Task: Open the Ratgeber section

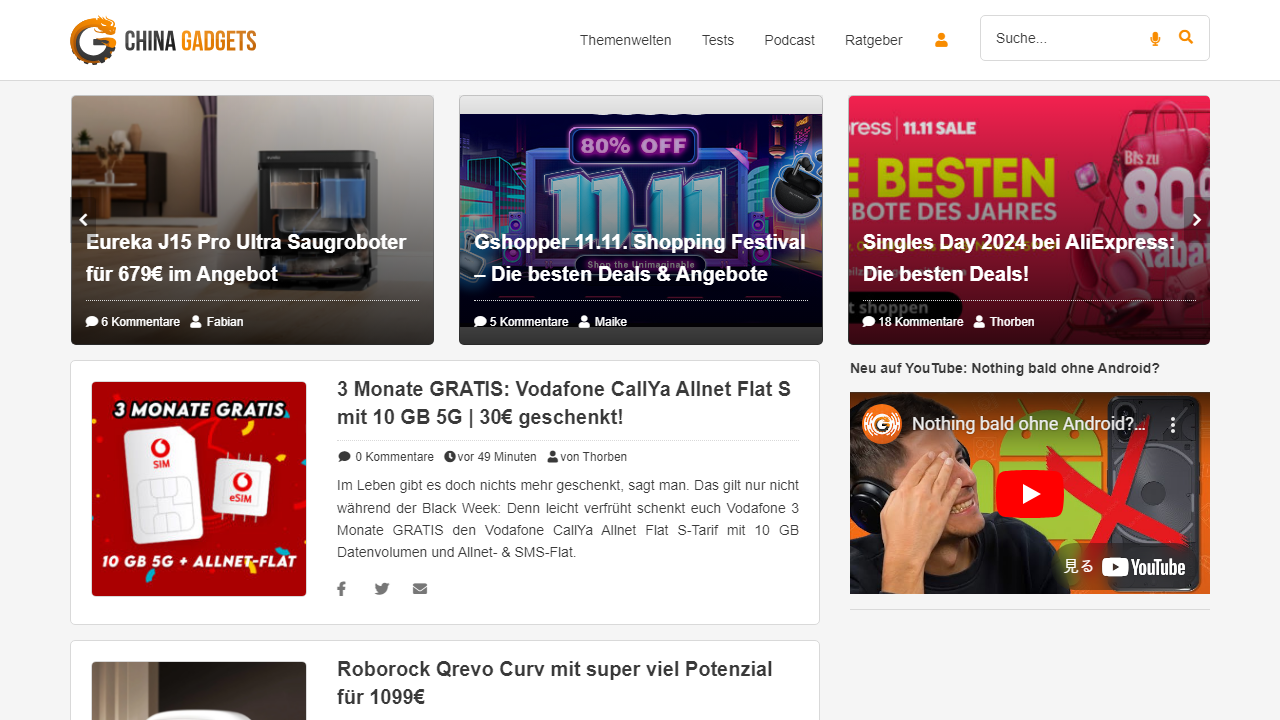Action: click(x=873, y=40)
